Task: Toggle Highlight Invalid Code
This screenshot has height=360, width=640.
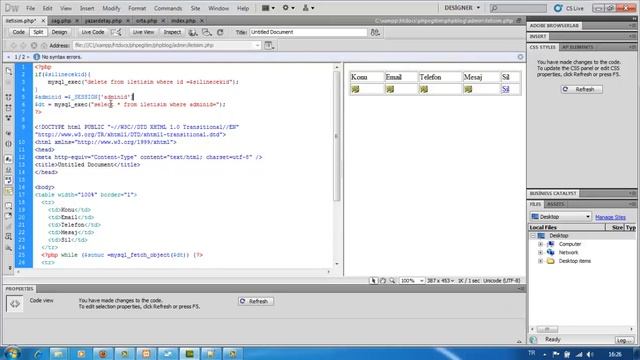Action: pos(9,170)
